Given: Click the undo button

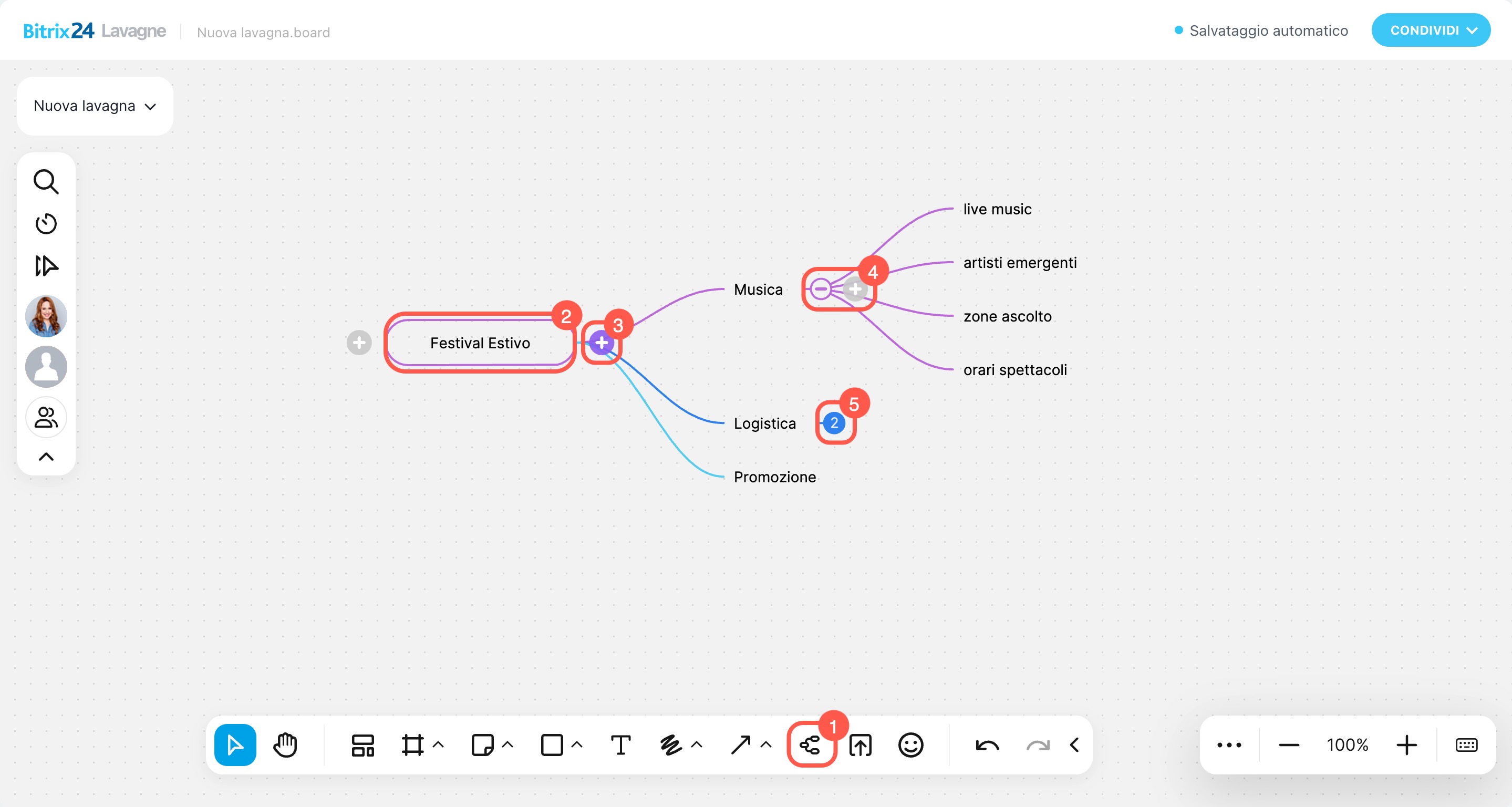Looking at the screenshot, I should (987, 746).
